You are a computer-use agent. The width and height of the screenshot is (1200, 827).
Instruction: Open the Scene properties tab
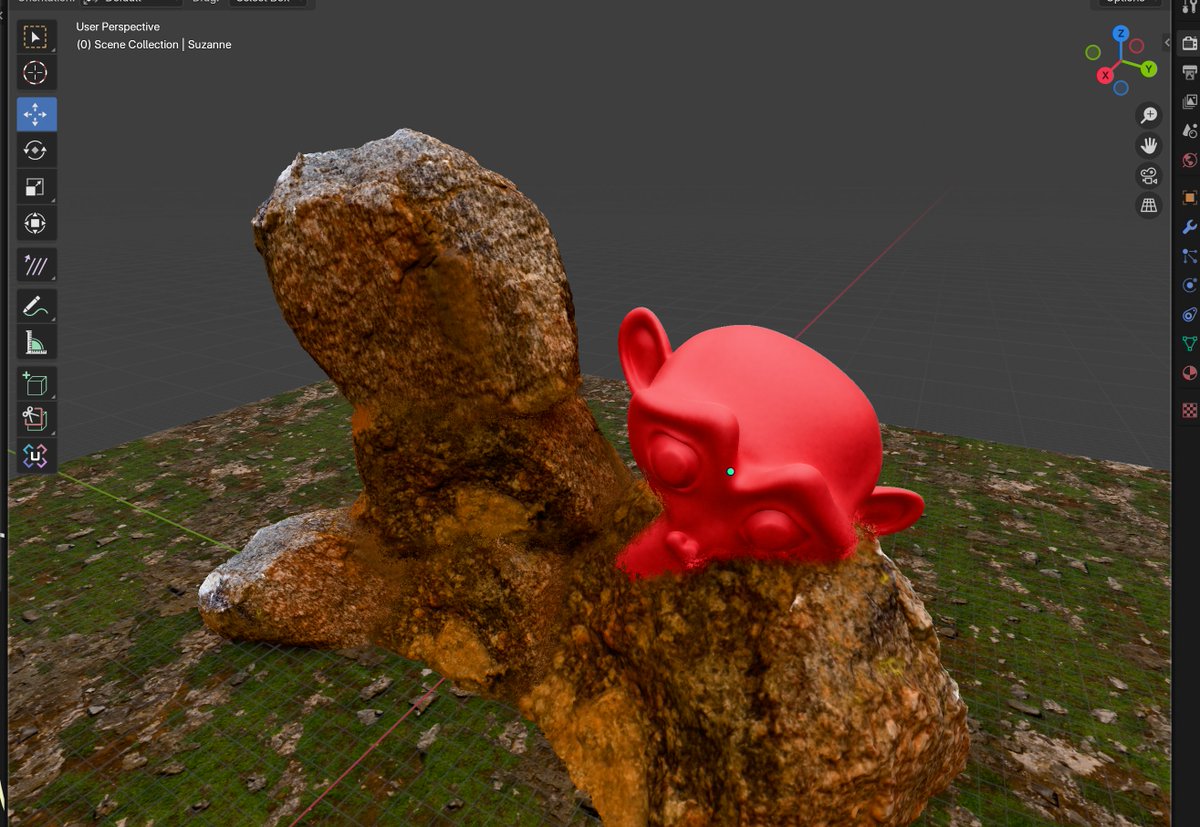click(x=1189, y=131)
